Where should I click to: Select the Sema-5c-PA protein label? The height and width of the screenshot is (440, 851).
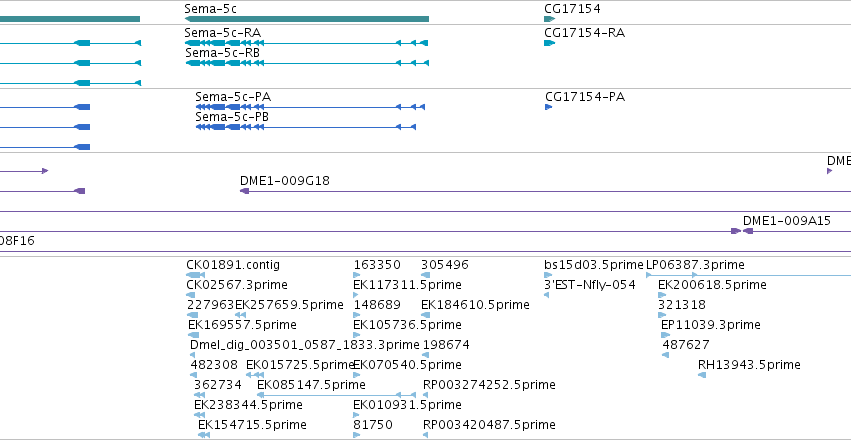pyautogui.click(x=233, y=97)
